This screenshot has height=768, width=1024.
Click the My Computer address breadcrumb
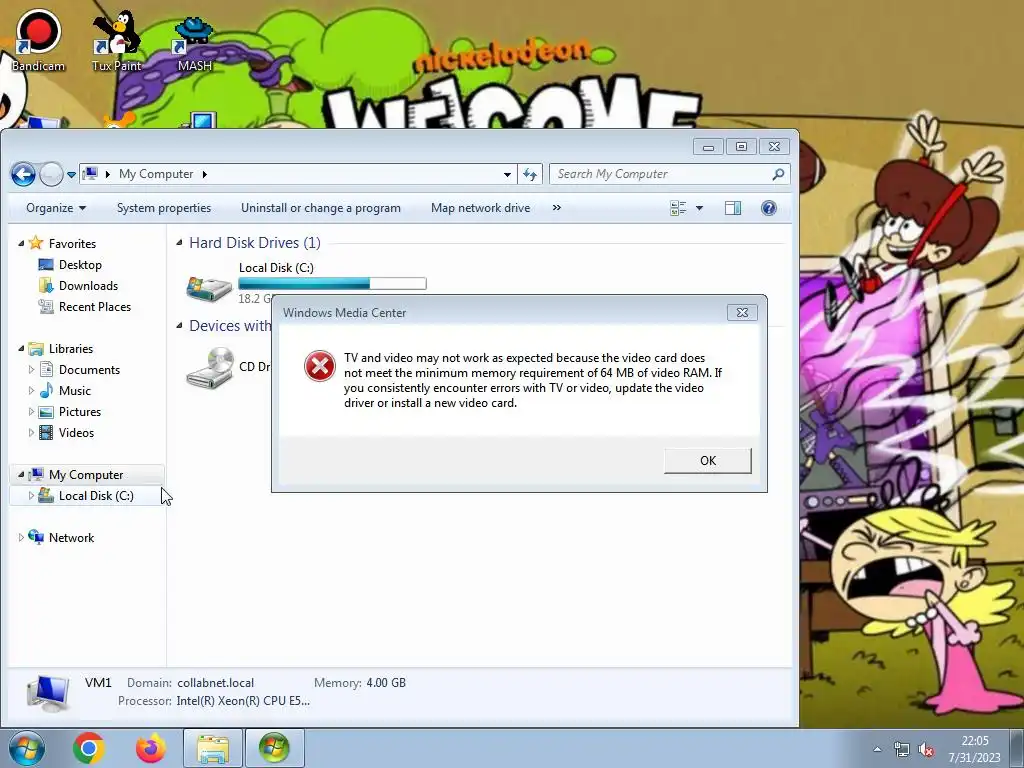pyautogui.click(x=156, y=174)
